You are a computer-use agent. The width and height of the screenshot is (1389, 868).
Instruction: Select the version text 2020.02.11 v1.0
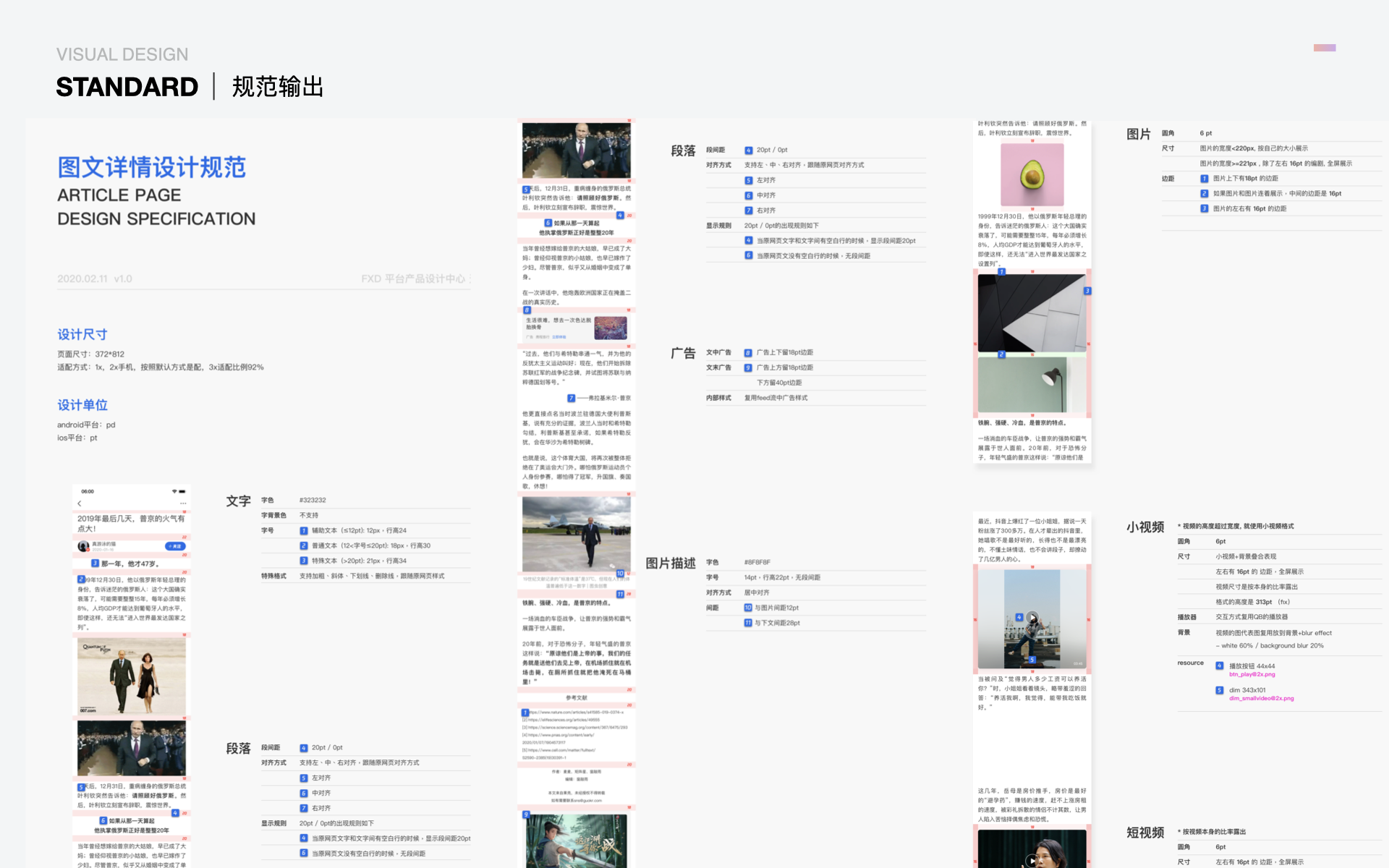[x=95, y=278]
